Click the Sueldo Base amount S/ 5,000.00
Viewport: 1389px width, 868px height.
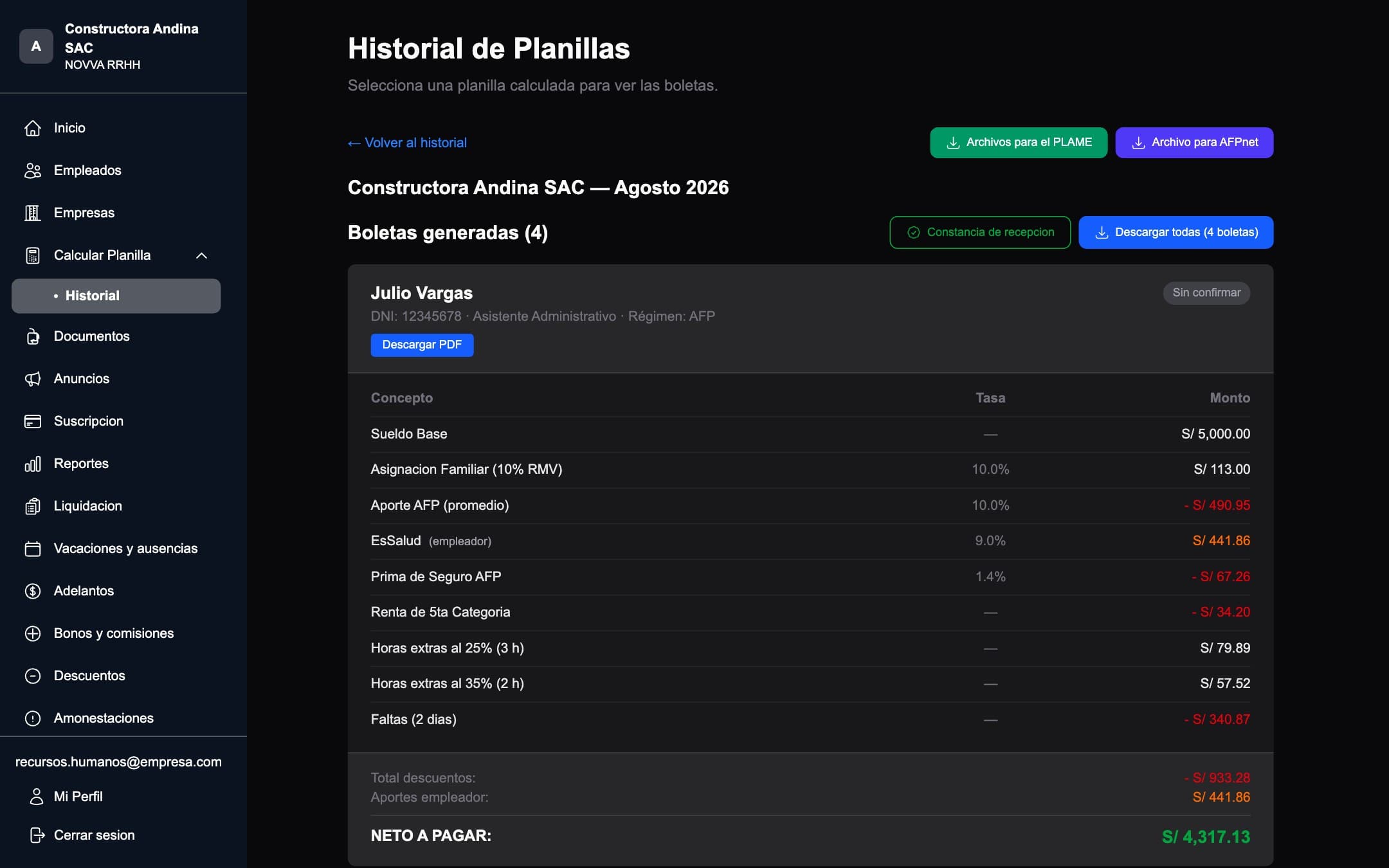point(1215,434)
